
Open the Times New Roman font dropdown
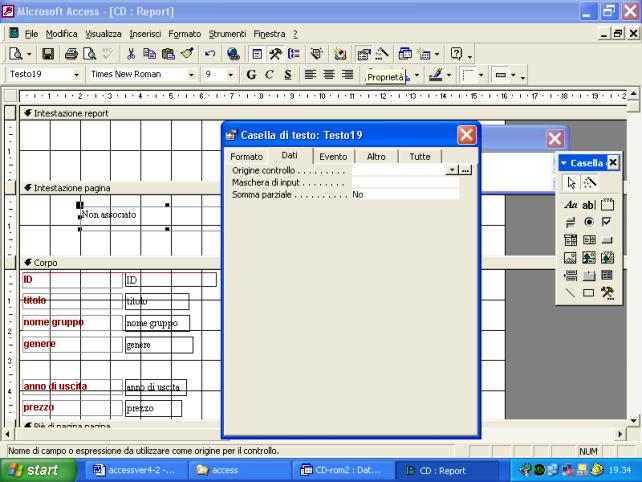point(191,75)
